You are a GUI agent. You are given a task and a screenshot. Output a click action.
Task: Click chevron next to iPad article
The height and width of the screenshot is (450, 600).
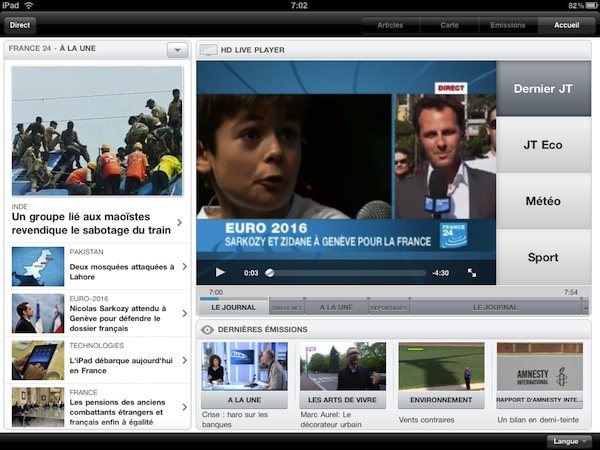pos(185,360)
